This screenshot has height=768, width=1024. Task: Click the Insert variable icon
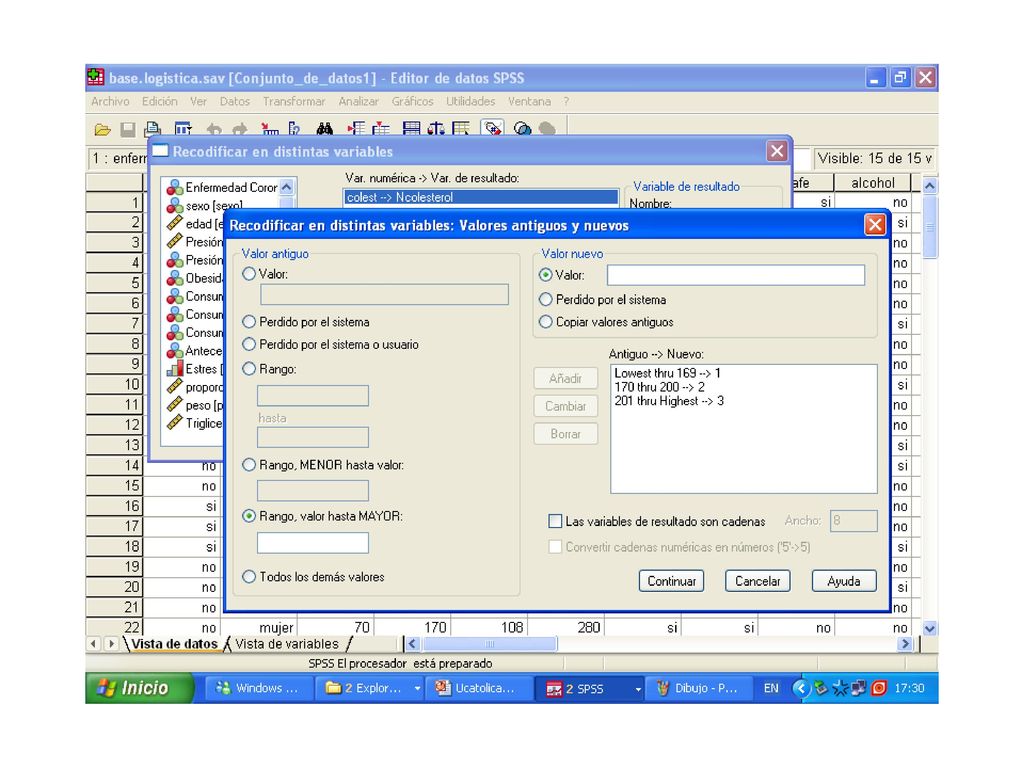[381, 129]
